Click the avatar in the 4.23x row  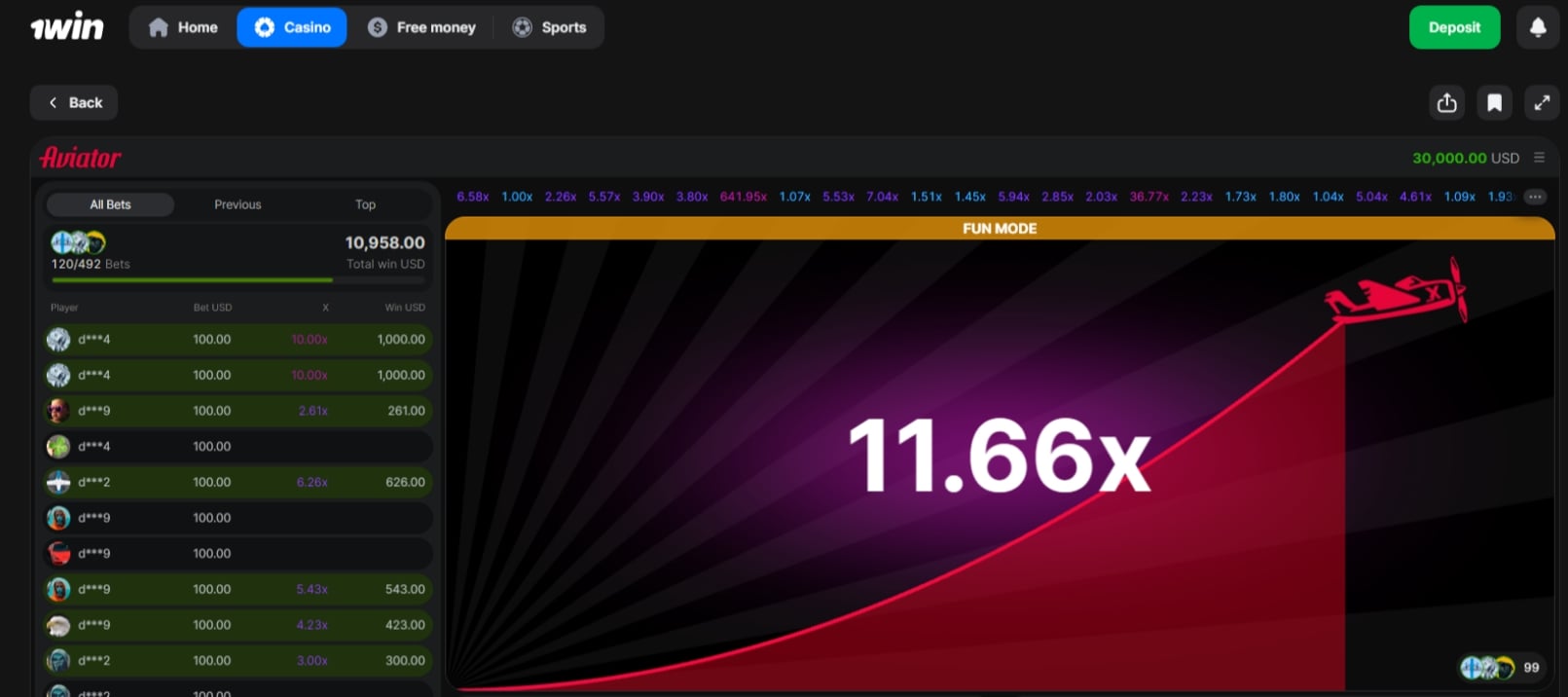(x=58, y=625)
